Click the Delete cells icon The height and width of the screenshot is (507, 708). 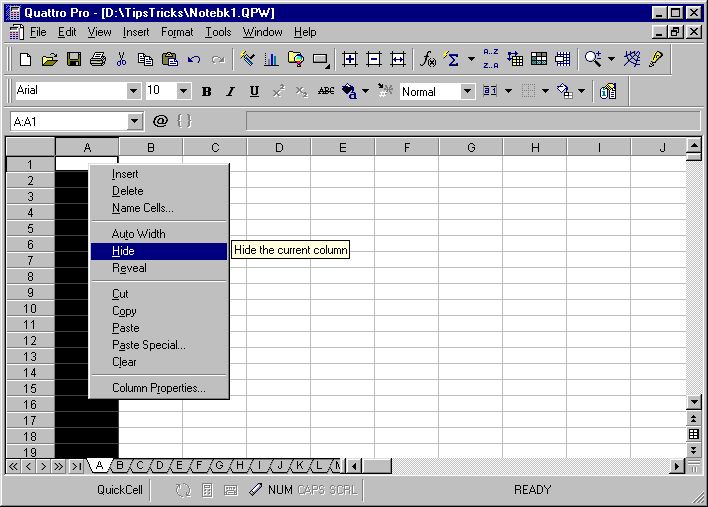pyautogui.click(x=374, y=59)
